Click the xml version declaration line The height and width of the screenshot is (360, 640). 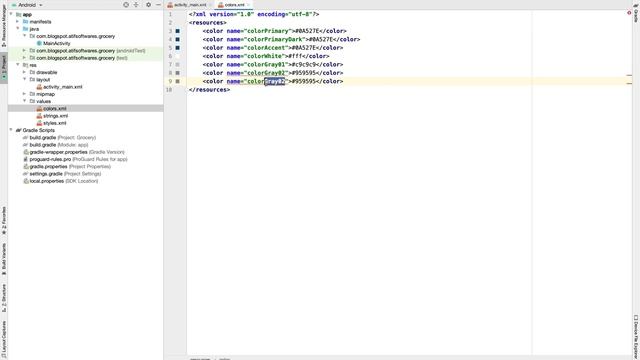pos(254,14)
